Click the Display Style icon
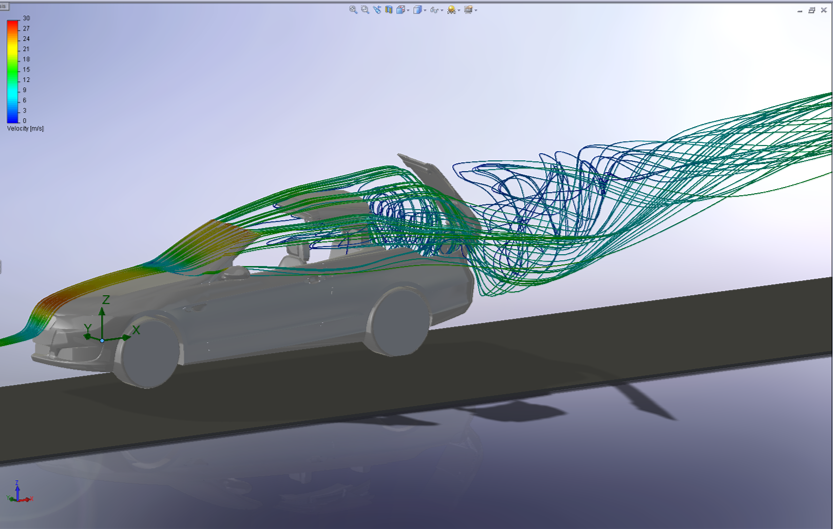833x529 pixels. 417,9
